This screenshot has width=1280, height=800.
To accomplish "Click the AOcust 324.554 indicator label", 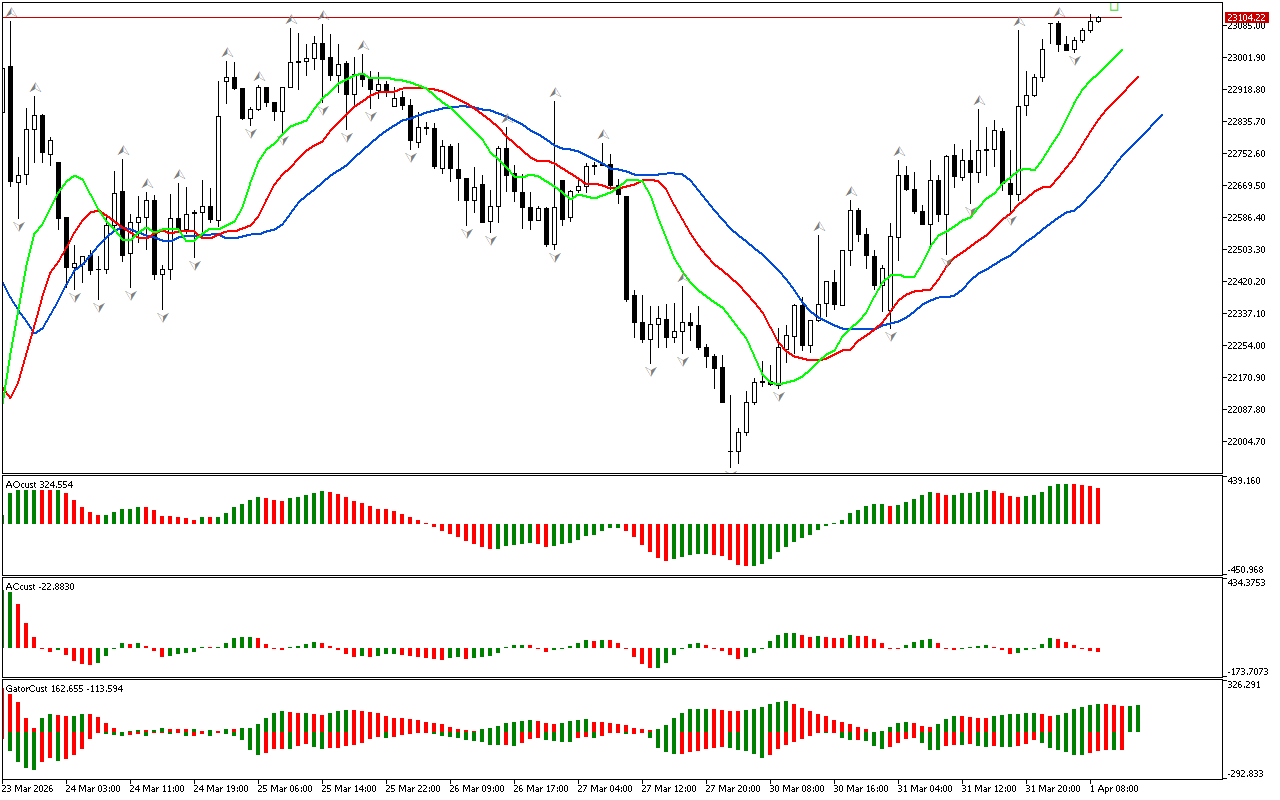I will [x=39, y=485].
